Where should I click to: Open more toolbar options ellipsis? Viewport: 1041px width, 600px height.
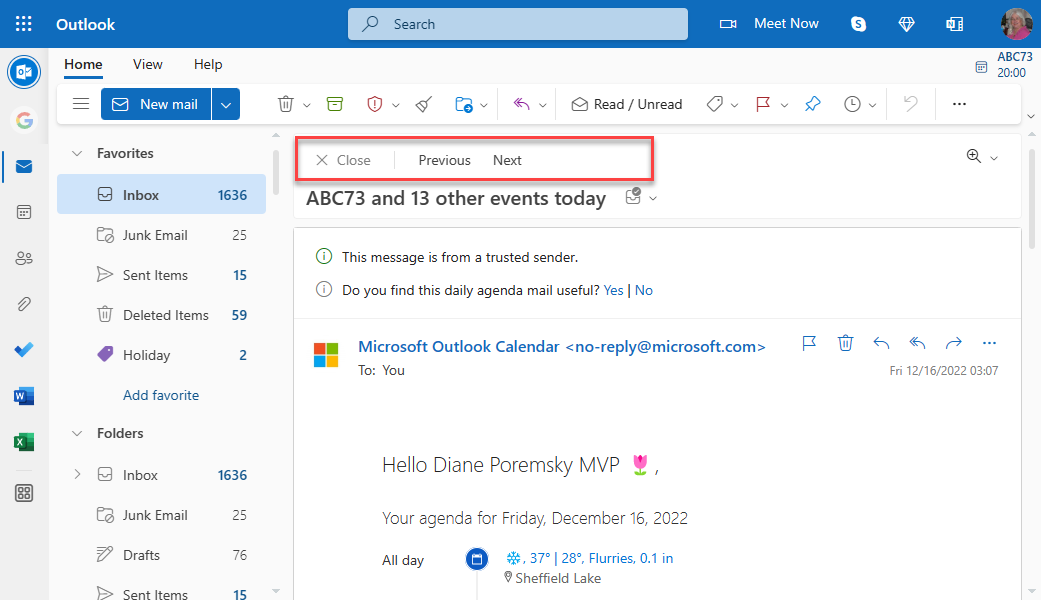point(959,104)
